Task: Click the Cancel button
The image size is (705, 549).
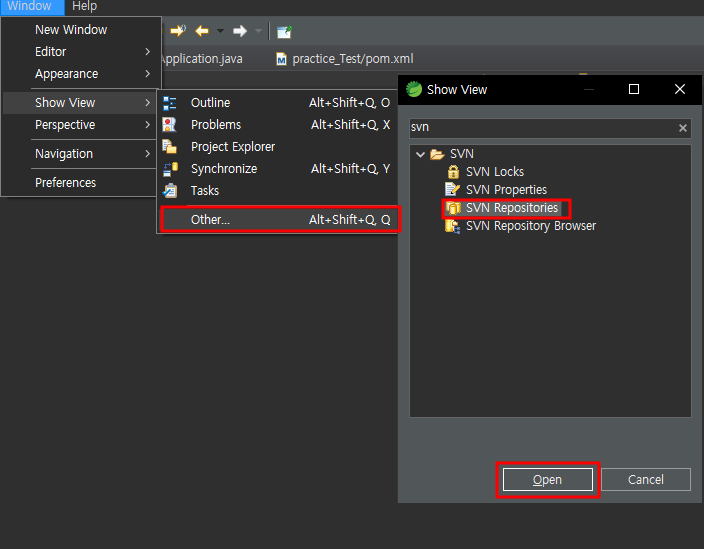Action: tap(645, 480)
